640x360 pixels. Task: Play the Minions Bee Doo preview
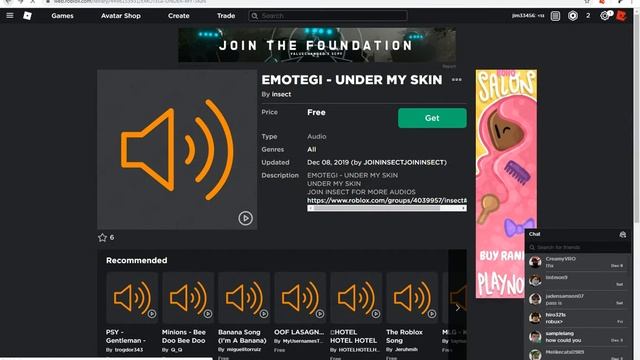click(208, 314)
